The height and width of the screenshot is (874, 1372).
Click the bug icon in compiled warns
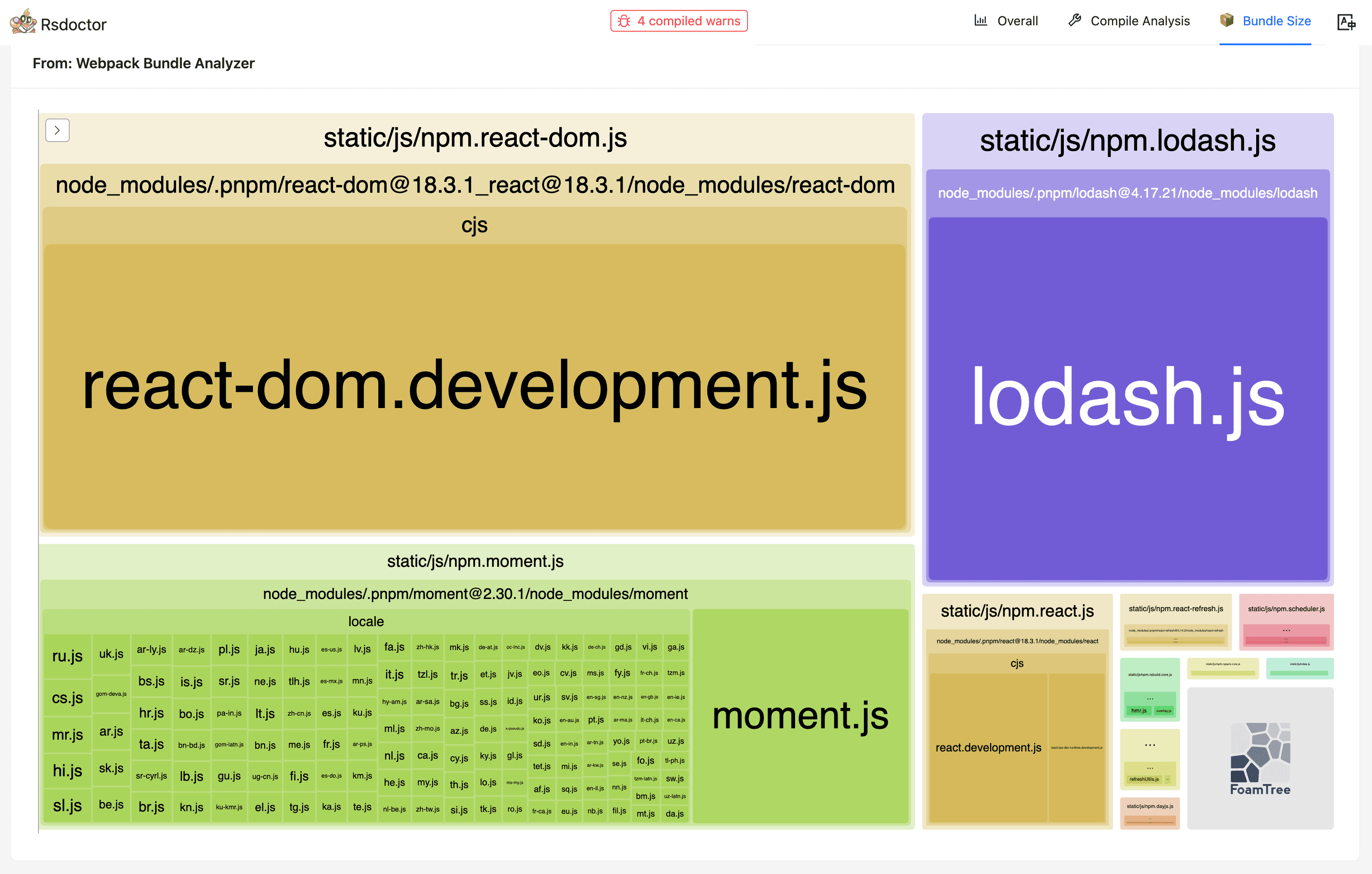624,21
